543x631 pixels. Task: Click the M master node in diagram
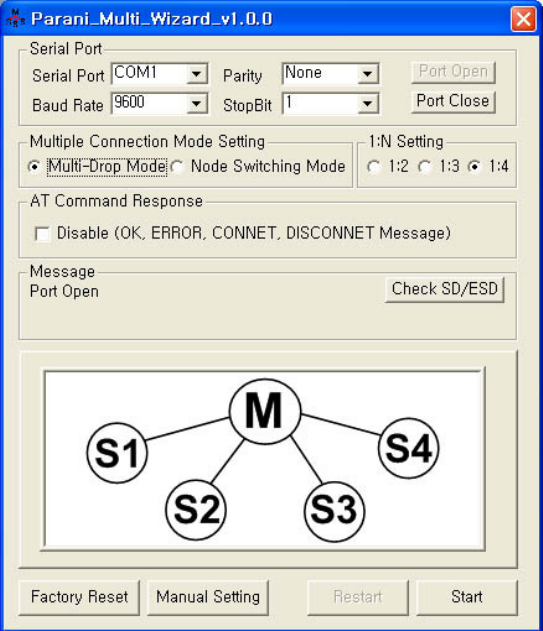click(265, 411)
